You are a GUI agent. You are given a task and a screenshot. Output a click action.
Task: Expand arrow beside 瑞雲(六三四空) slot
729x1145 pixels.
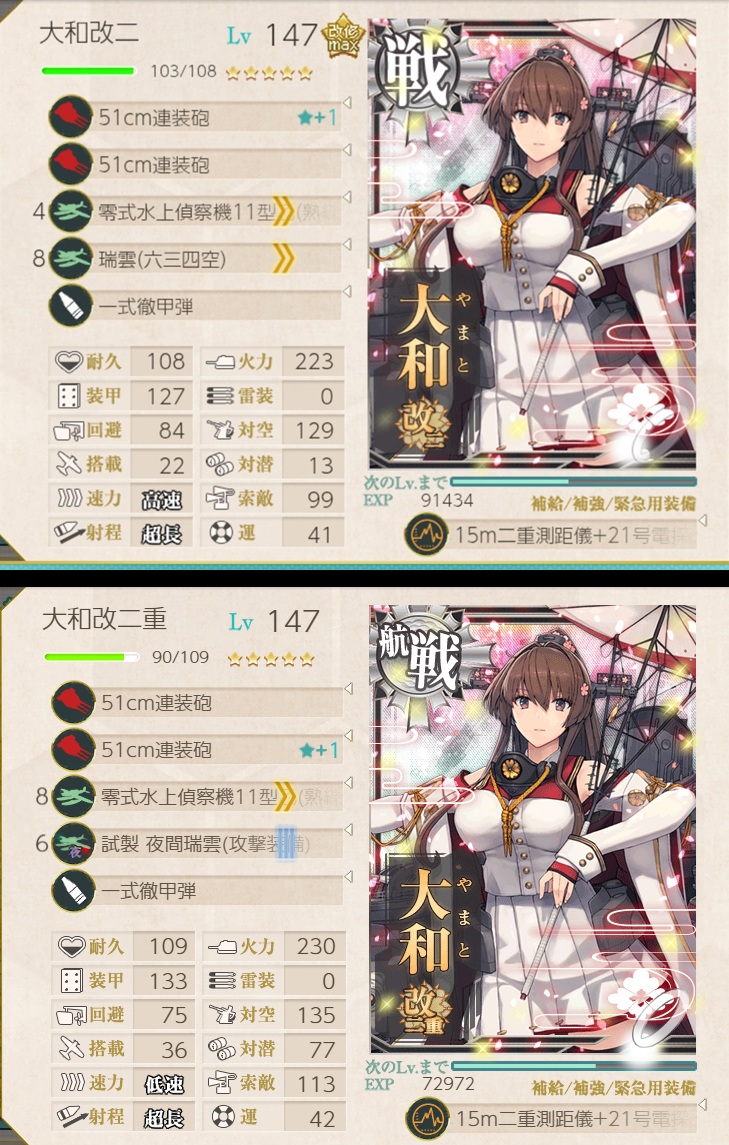(347, 244)
